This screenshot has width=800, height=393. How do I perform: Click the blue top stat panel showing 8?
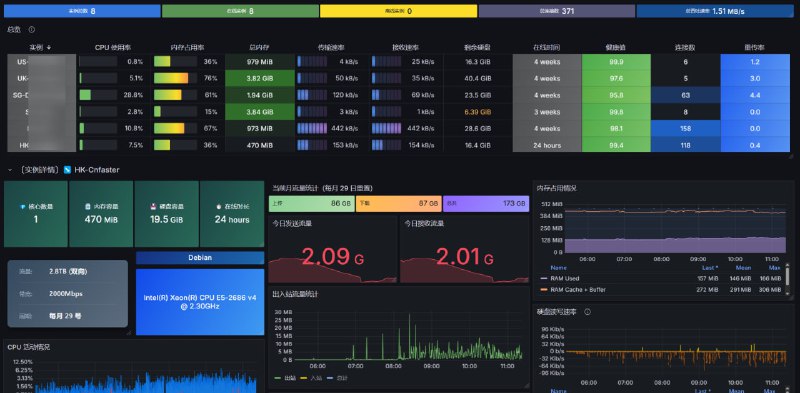coord(81,11)
